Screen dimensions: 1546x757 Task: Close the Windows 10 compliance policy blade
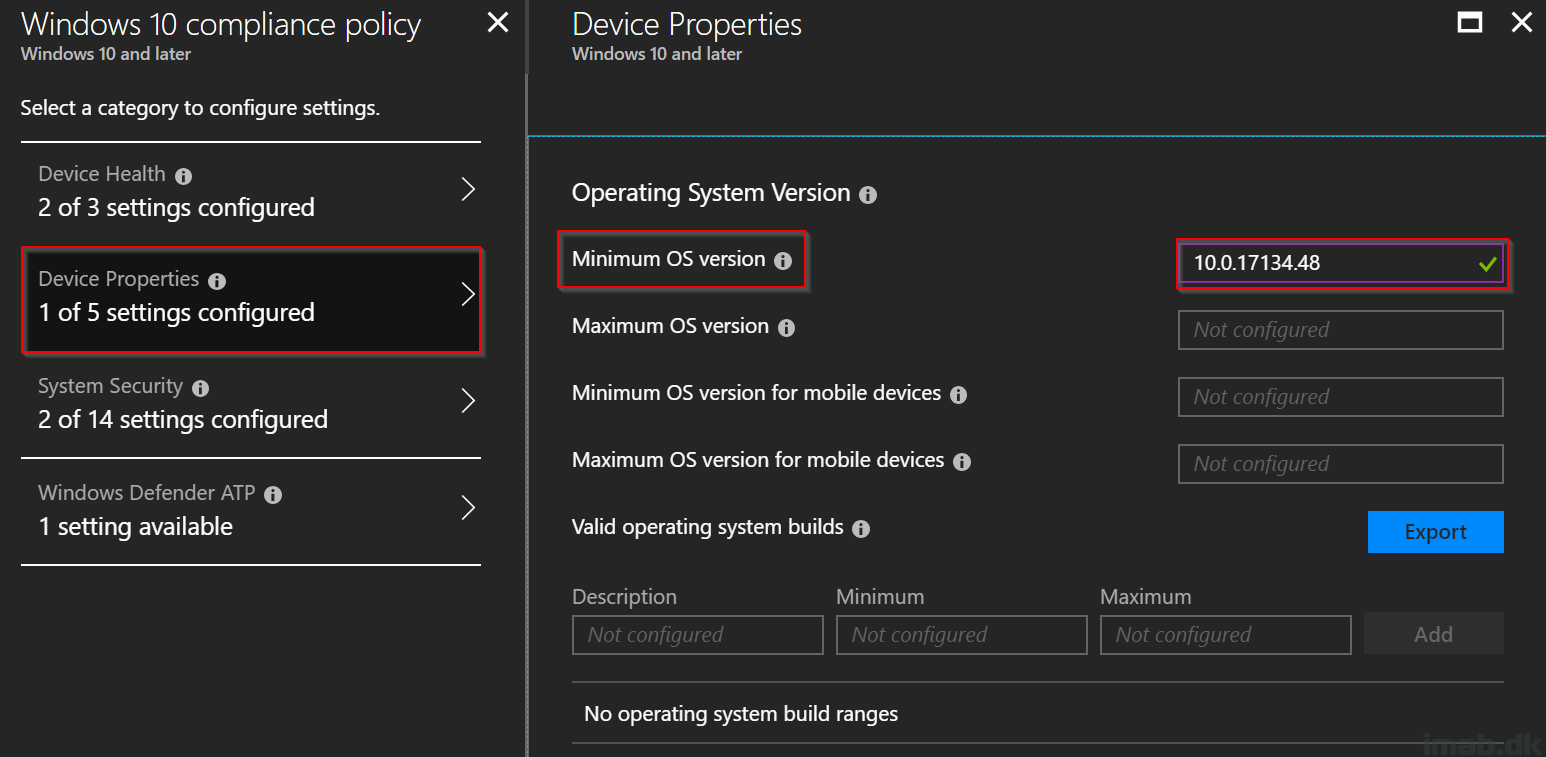click(497, 23)
